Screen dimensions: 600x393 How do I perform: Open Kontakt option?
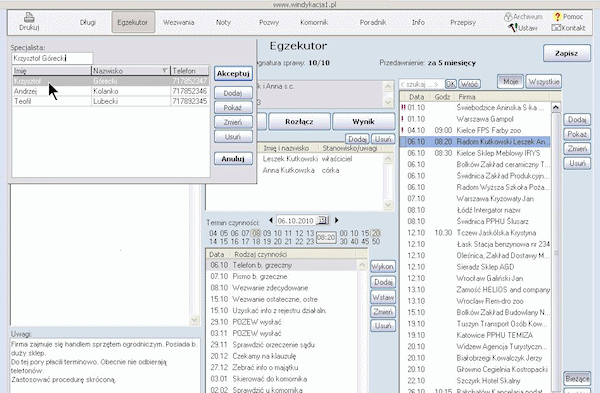[568, 28]
